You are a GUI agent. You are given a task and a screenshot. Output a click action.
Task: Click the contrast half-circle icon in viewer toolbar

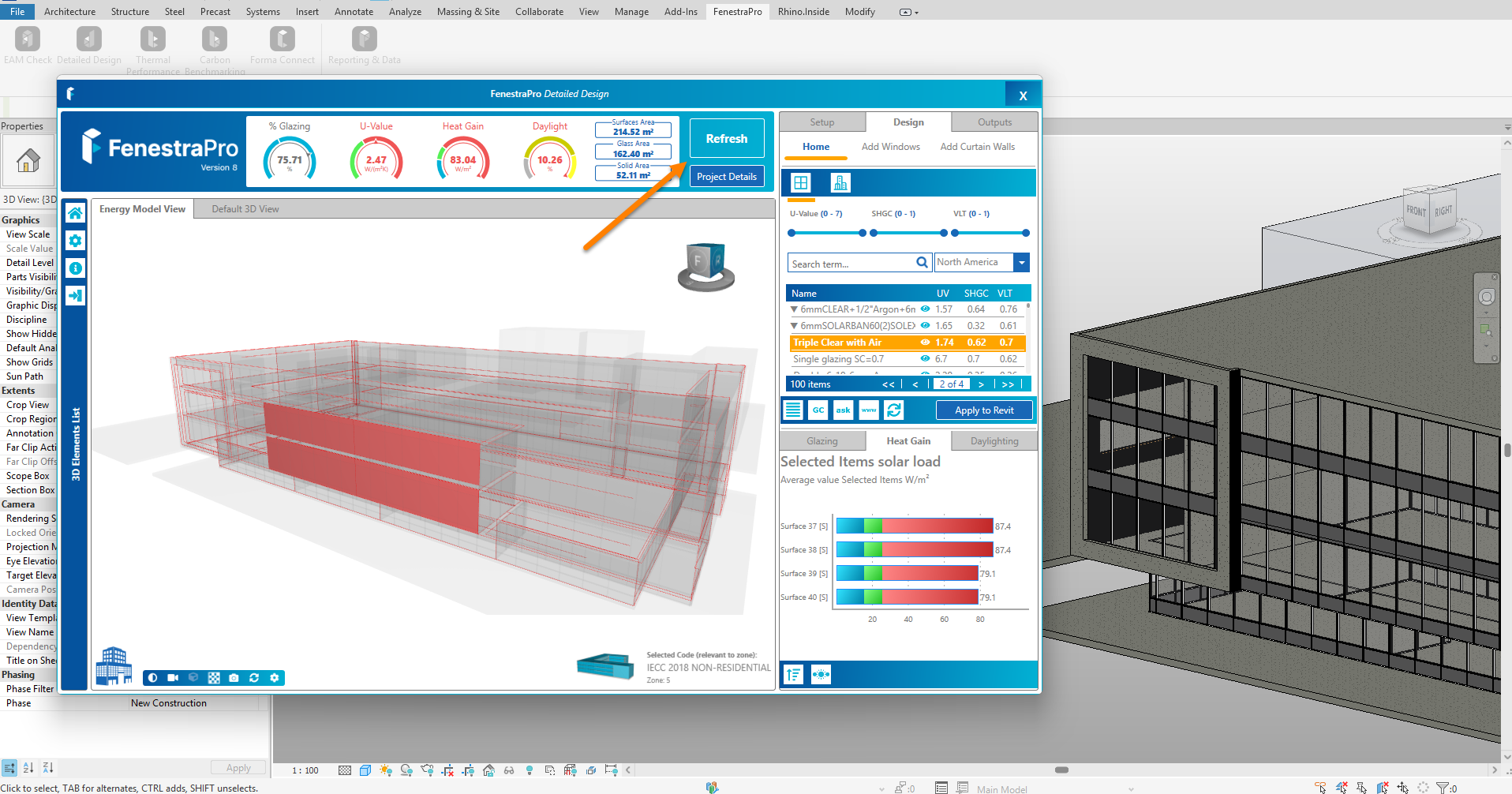click(152, 678)
